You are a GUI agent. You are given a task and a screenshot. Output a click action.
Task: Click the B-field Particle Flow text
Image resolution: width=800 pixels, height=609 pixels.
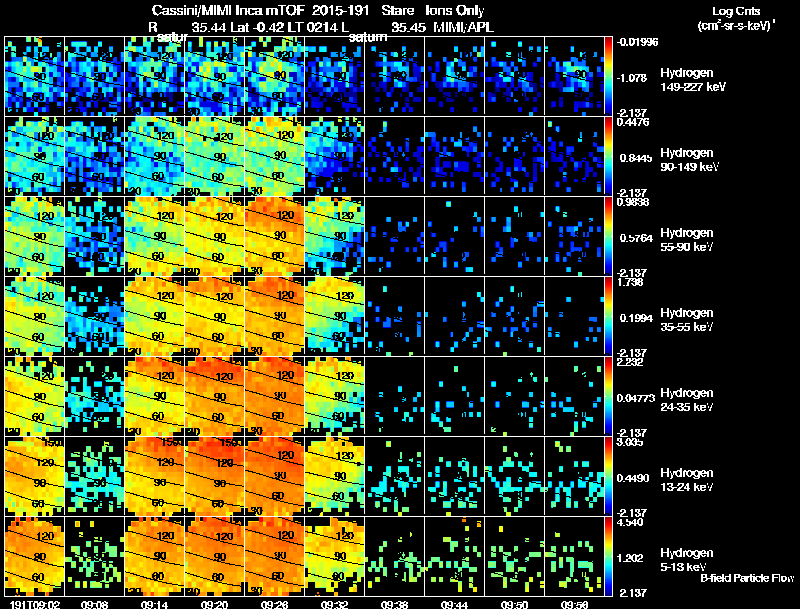click(x=747, y=578)
